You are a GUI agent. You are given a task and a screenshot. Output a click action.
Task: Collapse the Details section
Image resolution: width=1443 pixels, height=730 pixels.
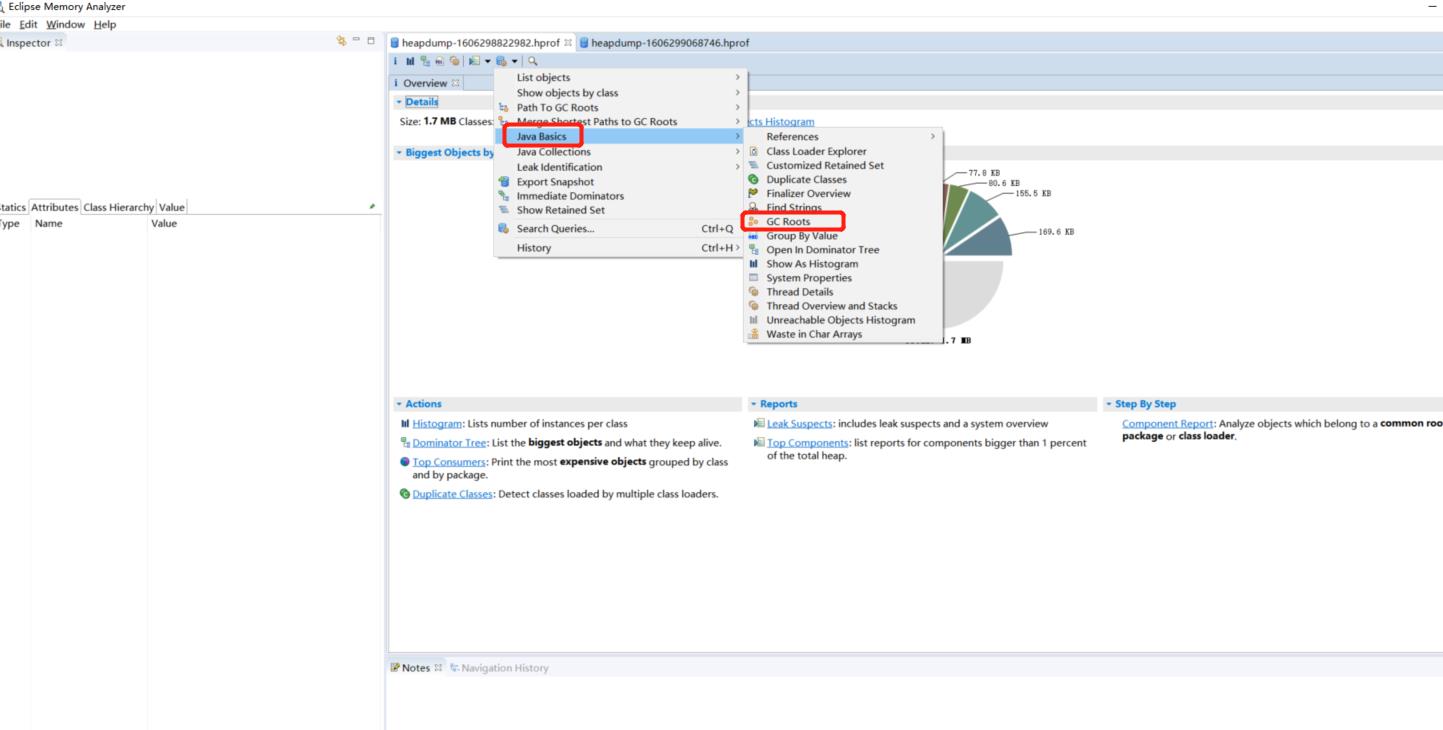pyautogui.click(x=398, y=102)
